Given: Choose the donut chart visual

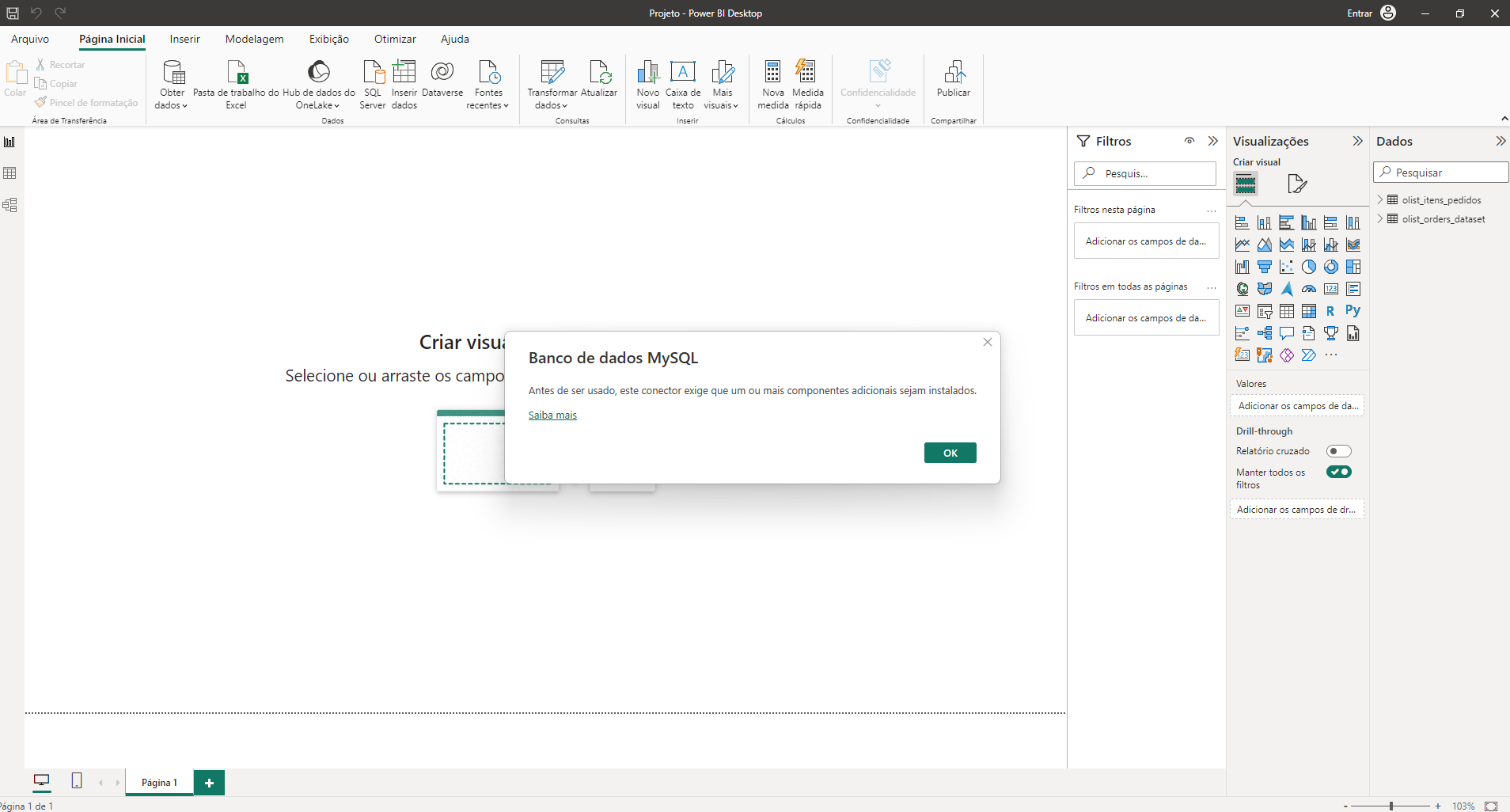Looking at the screenshot, I should [1331, 267].
